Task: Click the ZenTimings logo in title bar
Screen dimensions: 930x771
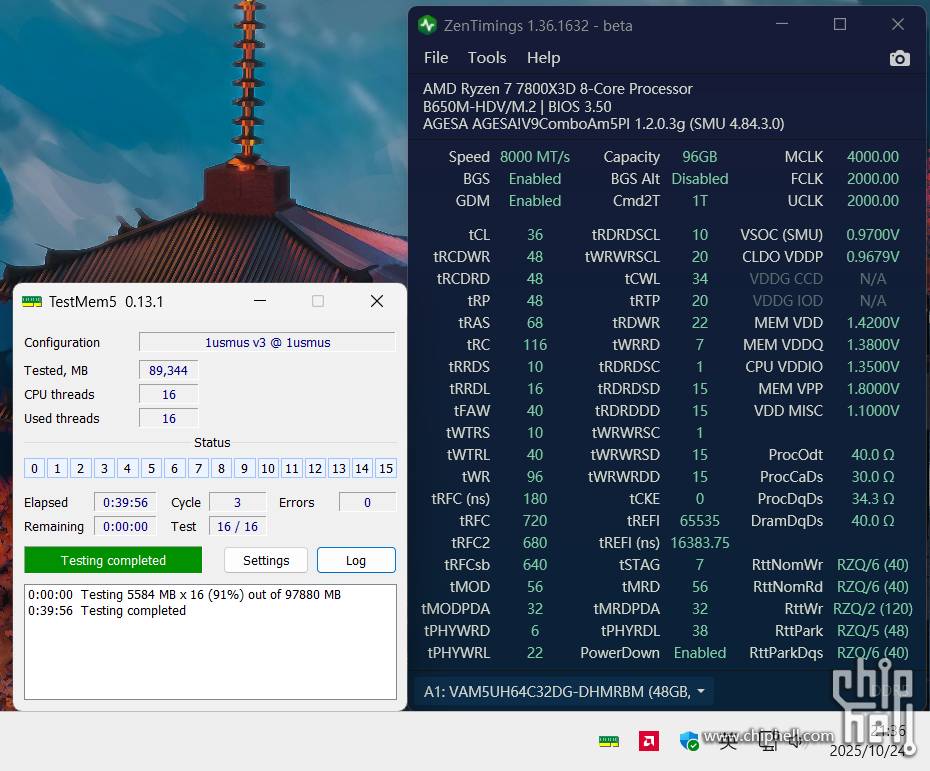Action: pos(428,25)
